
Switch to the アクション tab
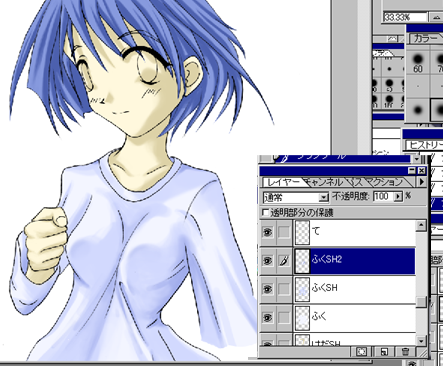(383, 182)
